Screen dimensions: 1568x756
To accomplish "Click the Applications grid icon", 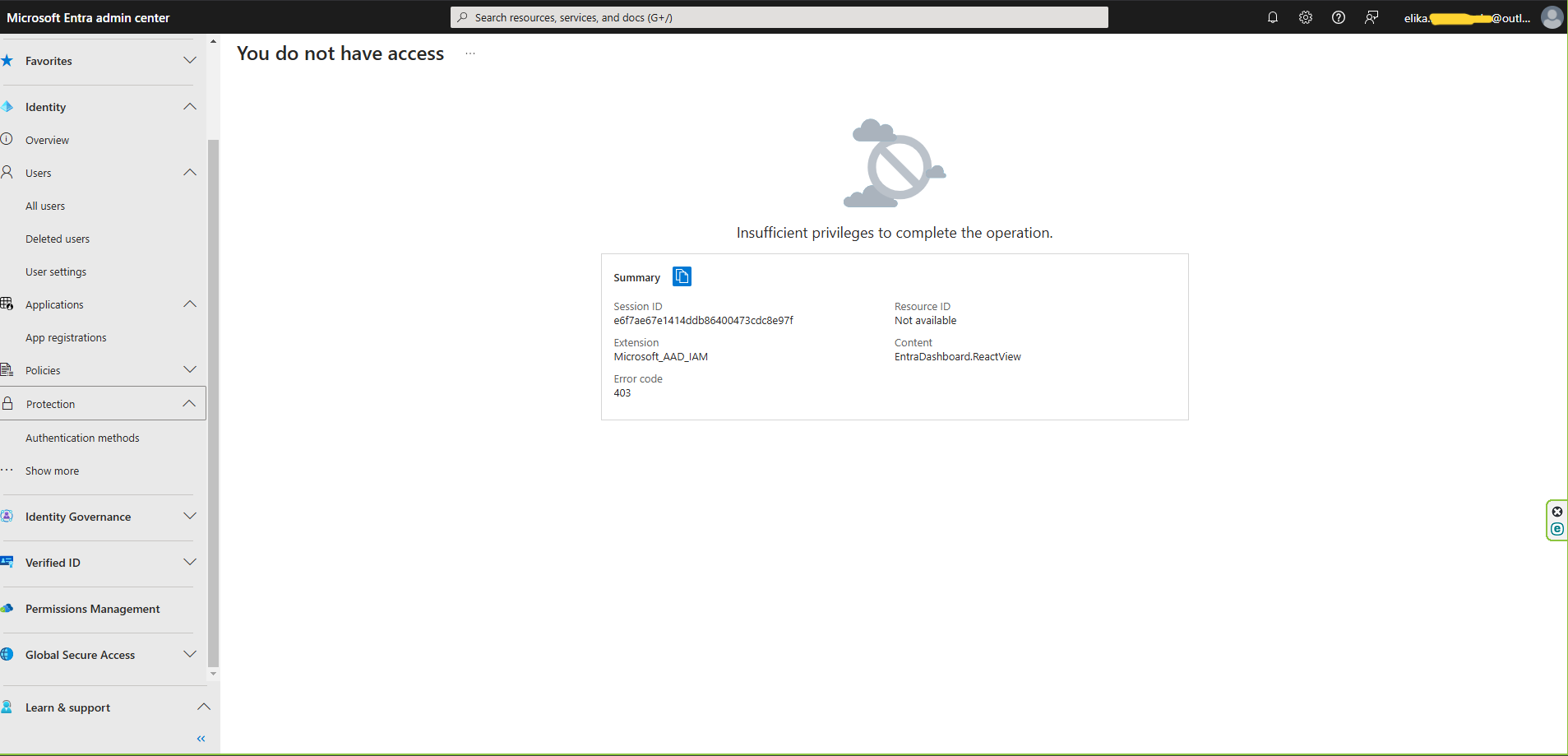I will click(7, 304).
